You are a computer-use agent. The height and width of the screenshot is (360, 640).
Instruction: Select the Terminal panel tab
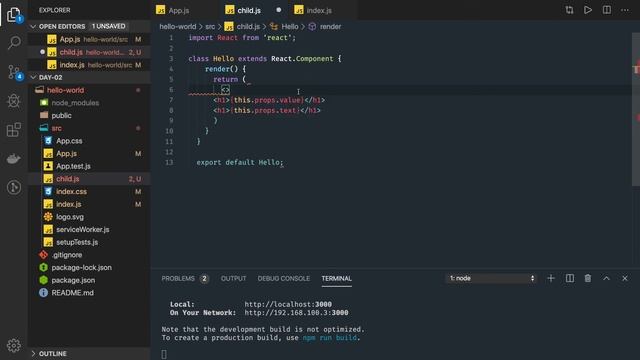point(336,279)
